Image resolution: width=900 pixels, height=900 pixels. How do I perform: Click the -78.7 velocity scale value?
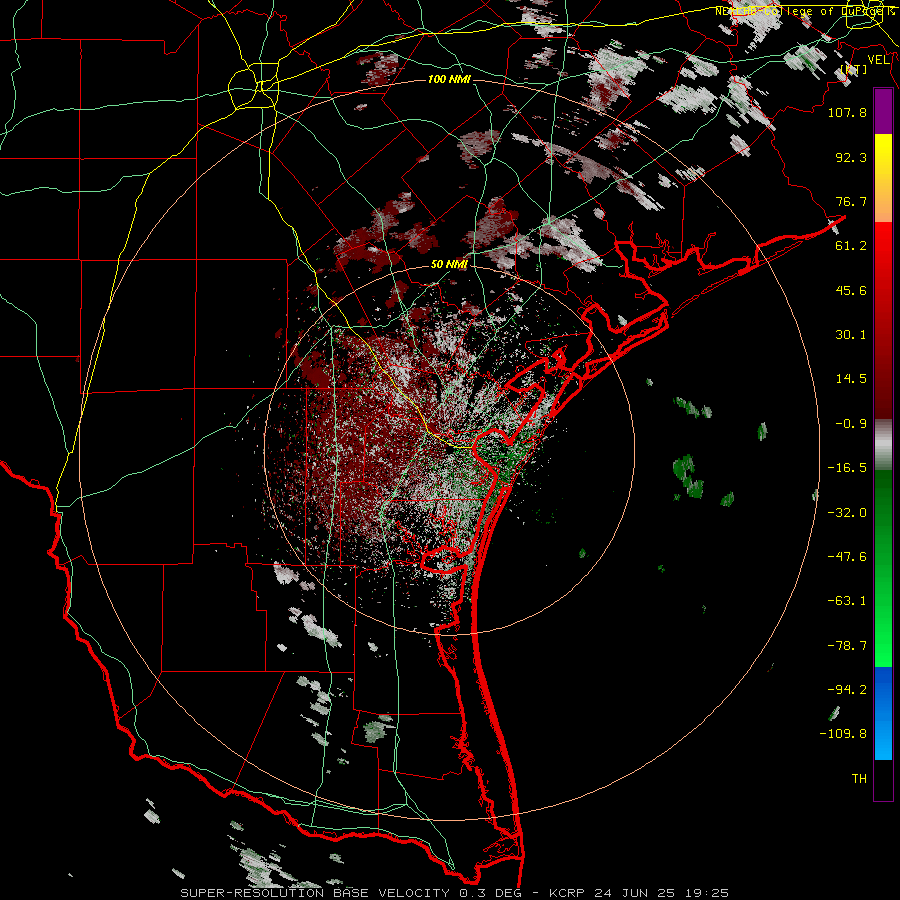point(847,646)
